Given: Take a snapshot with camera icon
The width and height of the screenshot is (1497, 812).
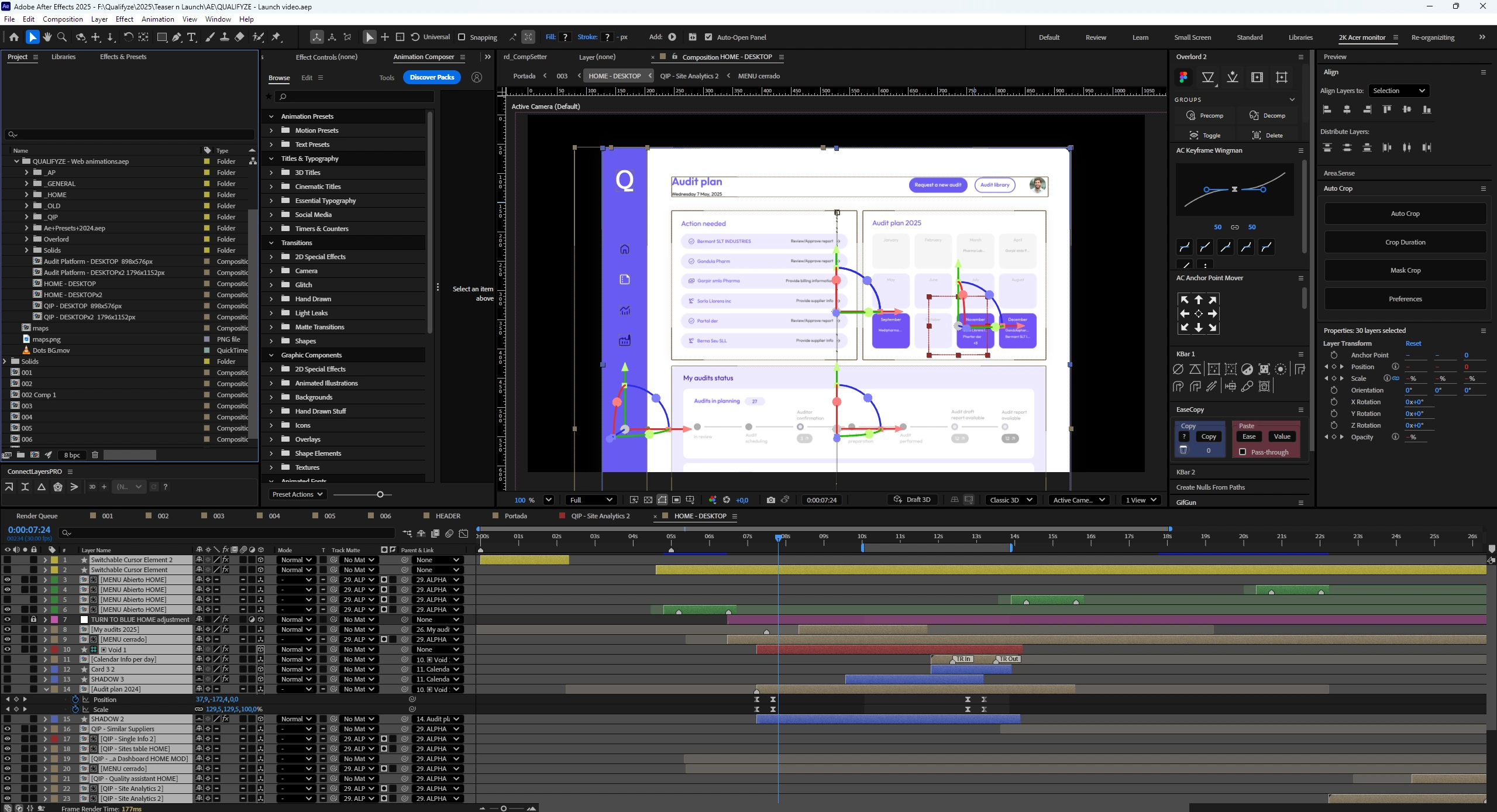Looking at the screenshot, I should [770, 500].
